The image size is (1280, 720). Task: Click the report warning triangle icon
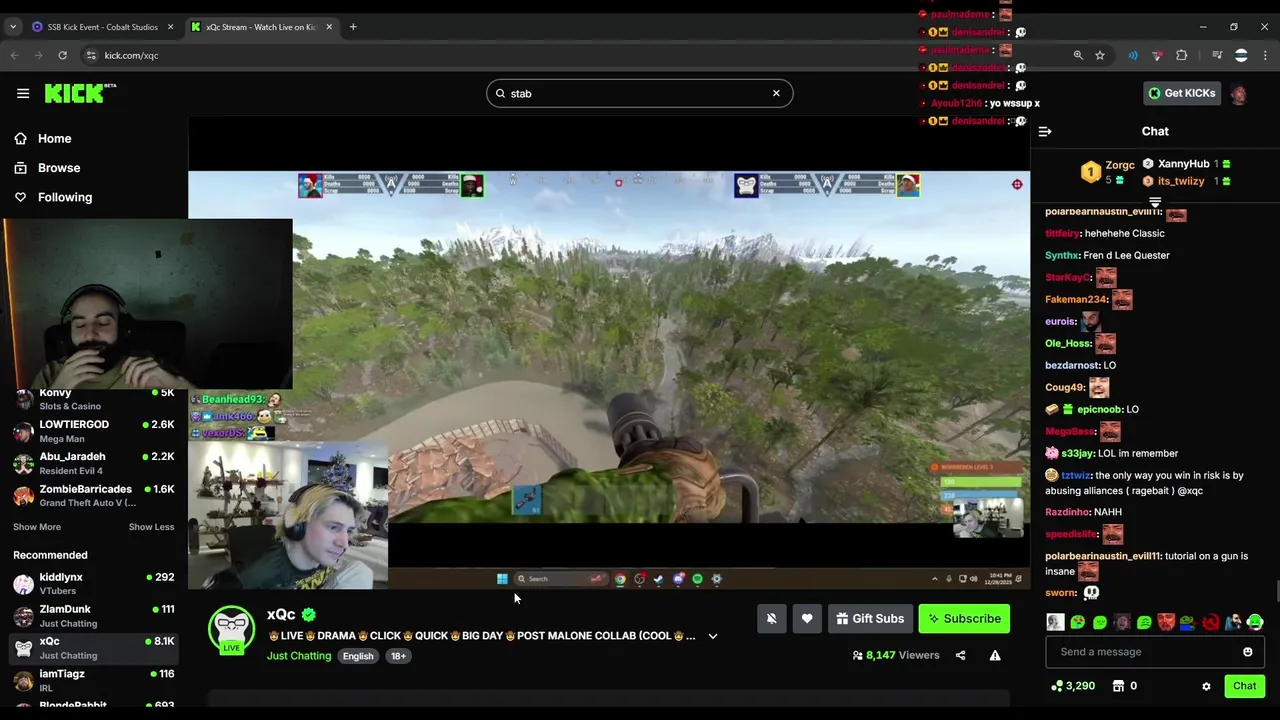(x=995, y=656)
